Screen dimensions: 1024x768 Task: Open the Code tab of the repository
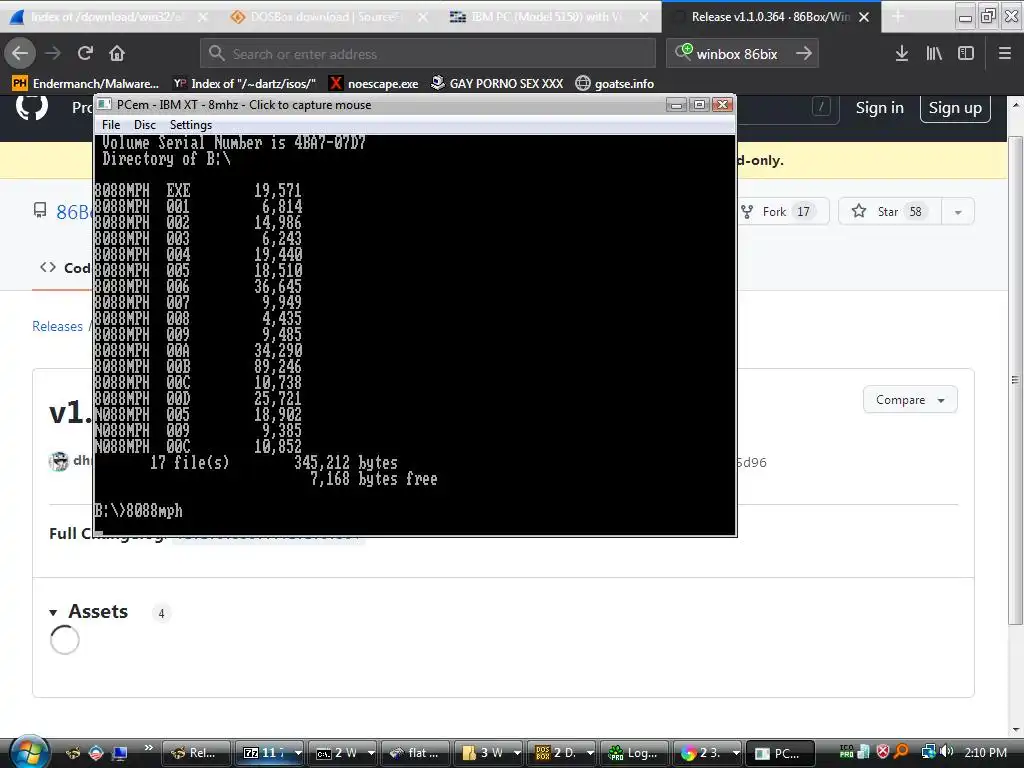(65, 268)
